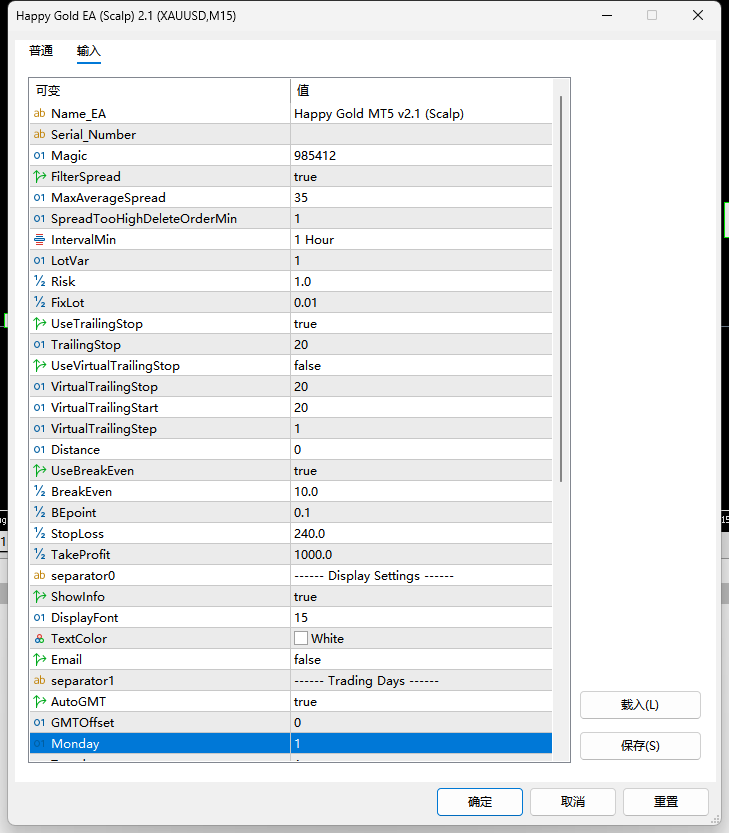
Task: Toggle the AutoGMT true value
Action: point(421,701)
